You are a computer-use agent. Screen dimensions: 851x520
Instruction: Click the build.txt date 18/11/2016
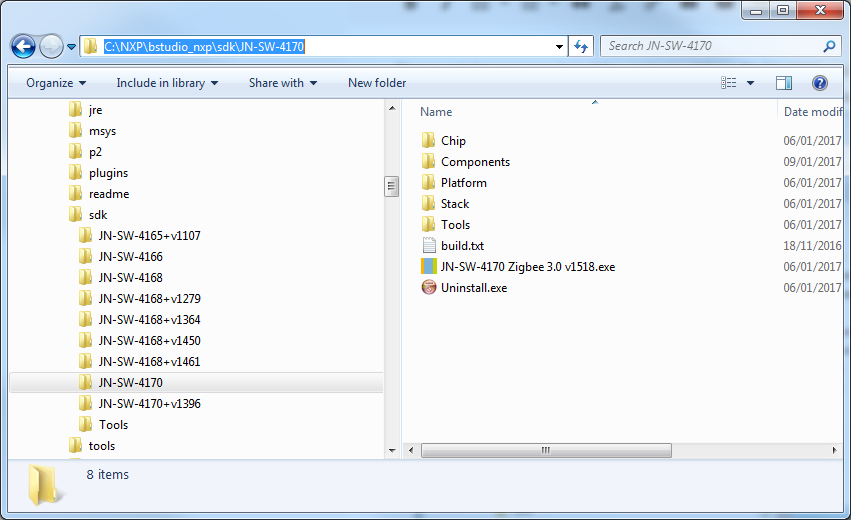(812, 246)
